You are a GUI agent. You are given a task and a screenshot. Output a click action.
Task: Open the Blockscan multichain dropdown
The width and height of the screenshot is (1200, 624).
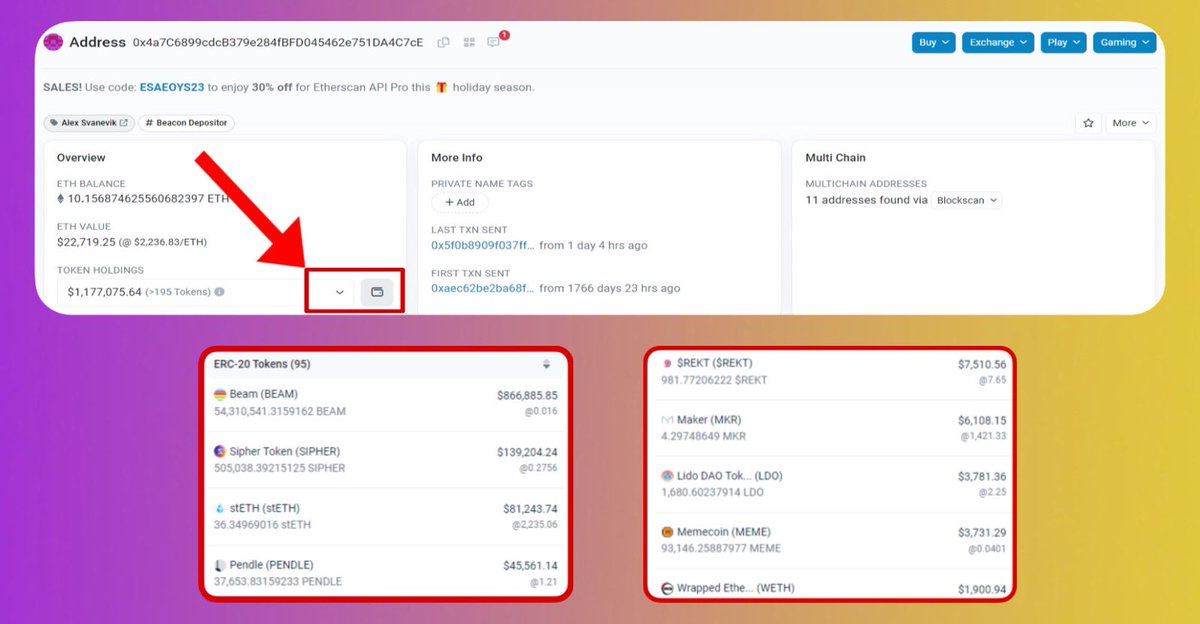(x=967, y=200)
